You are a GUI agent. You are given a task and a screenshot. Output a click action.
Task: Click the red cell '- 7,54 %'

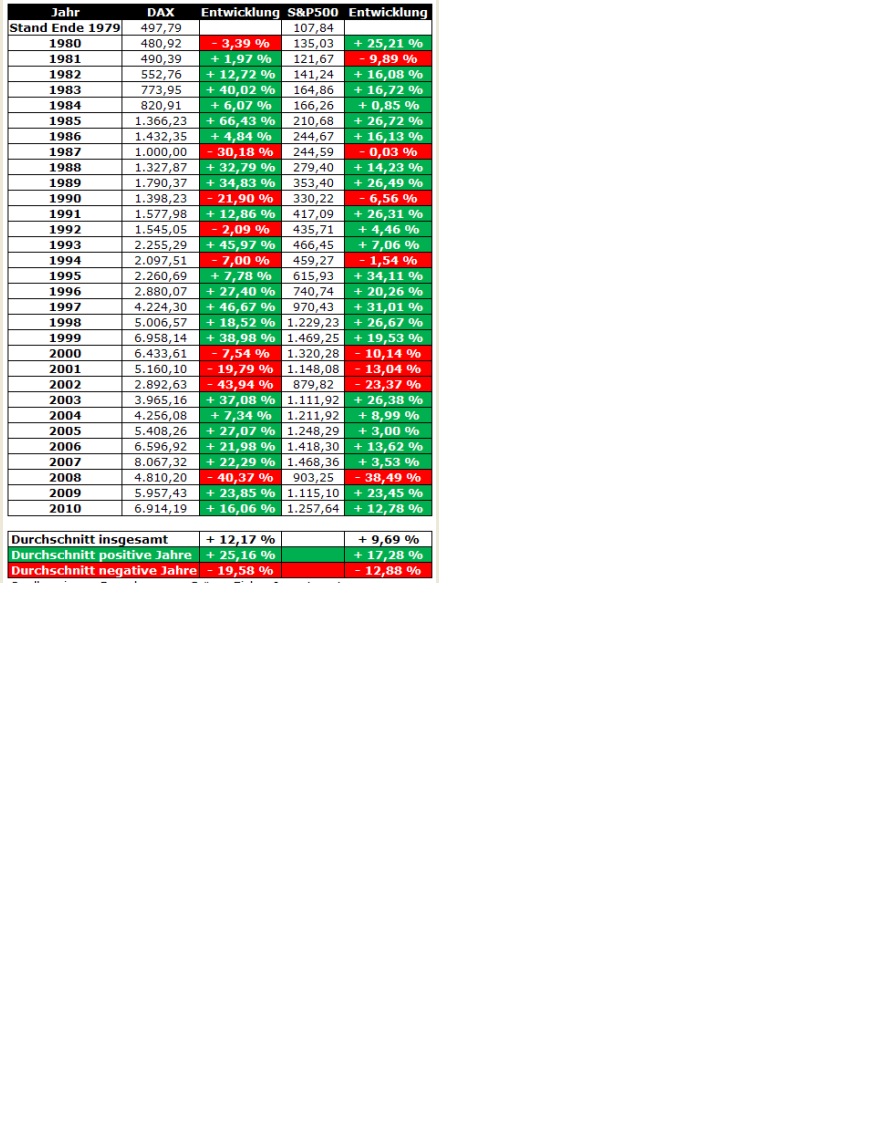[x=241, y=353]
